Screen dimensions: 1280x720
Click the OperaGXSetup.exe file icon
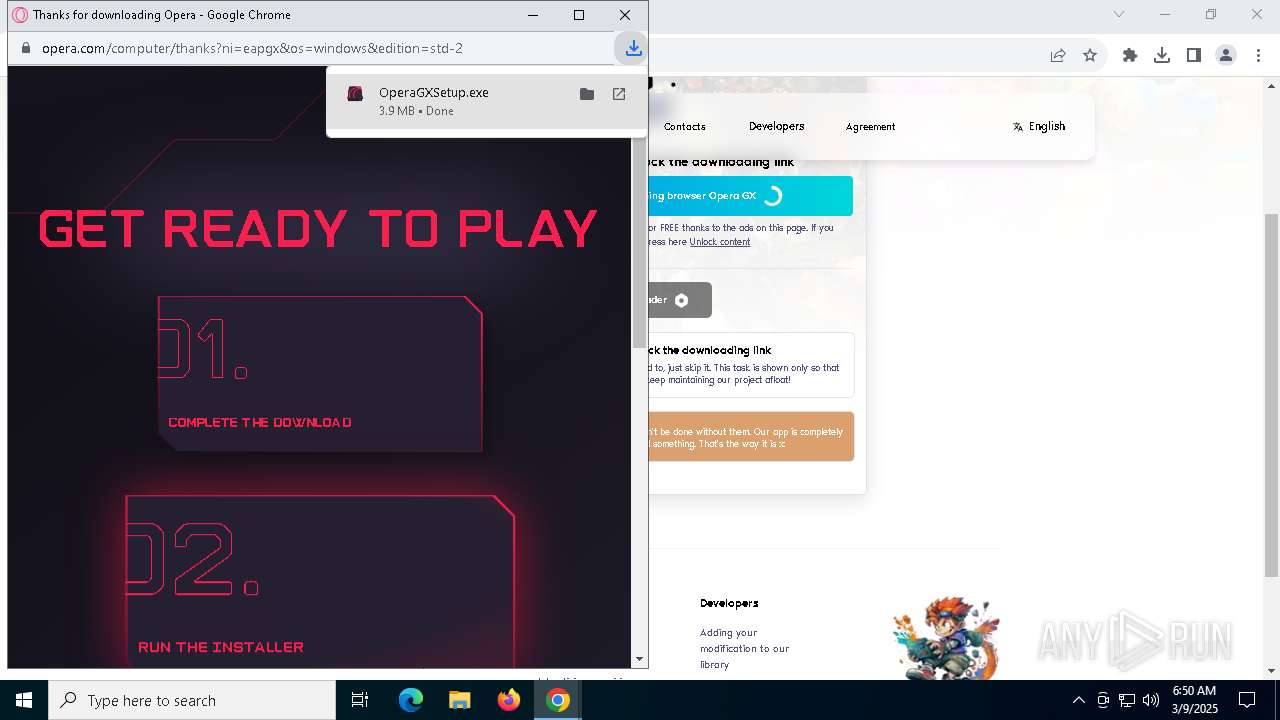[x=355, y=94]
